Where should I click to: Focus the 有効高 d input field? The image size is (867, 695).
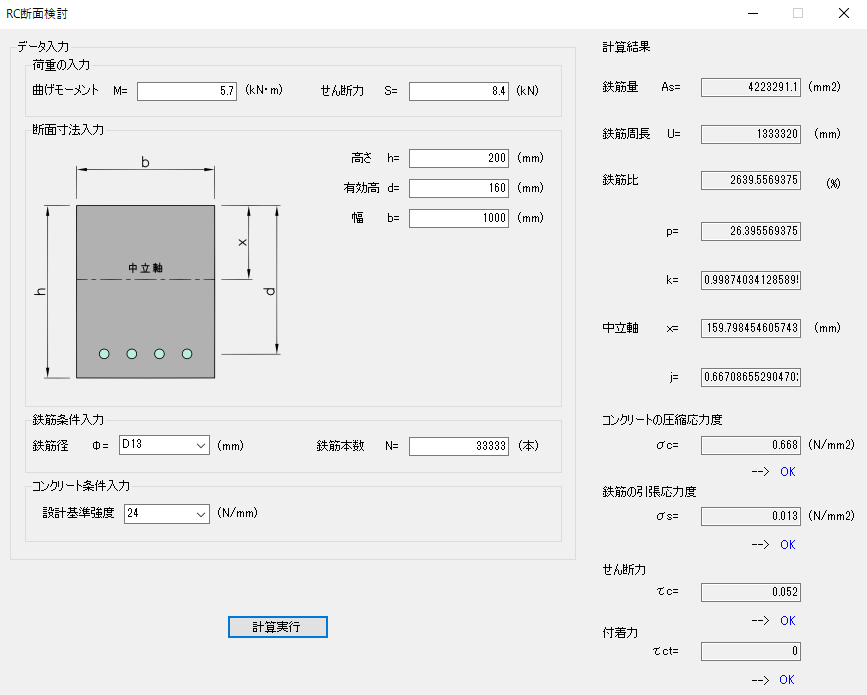[x=458, y=188]
